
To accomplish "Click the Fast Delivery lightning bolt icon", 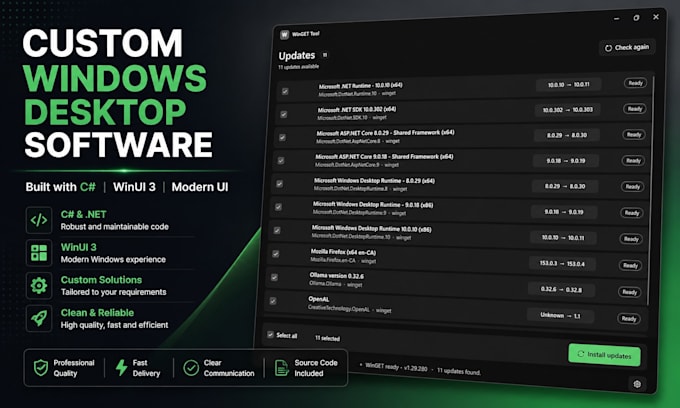I will pos(121,368).
